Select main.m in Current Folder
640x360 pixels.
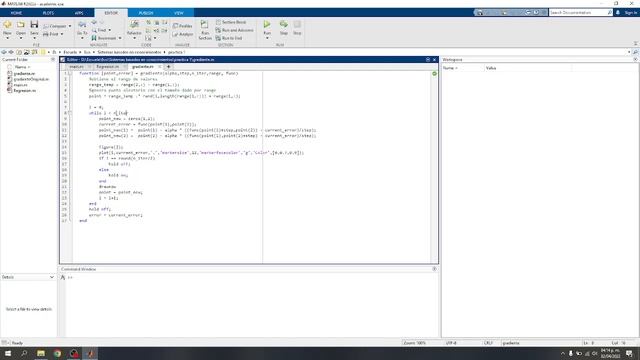pyautogui.click(x=20, y=85)
